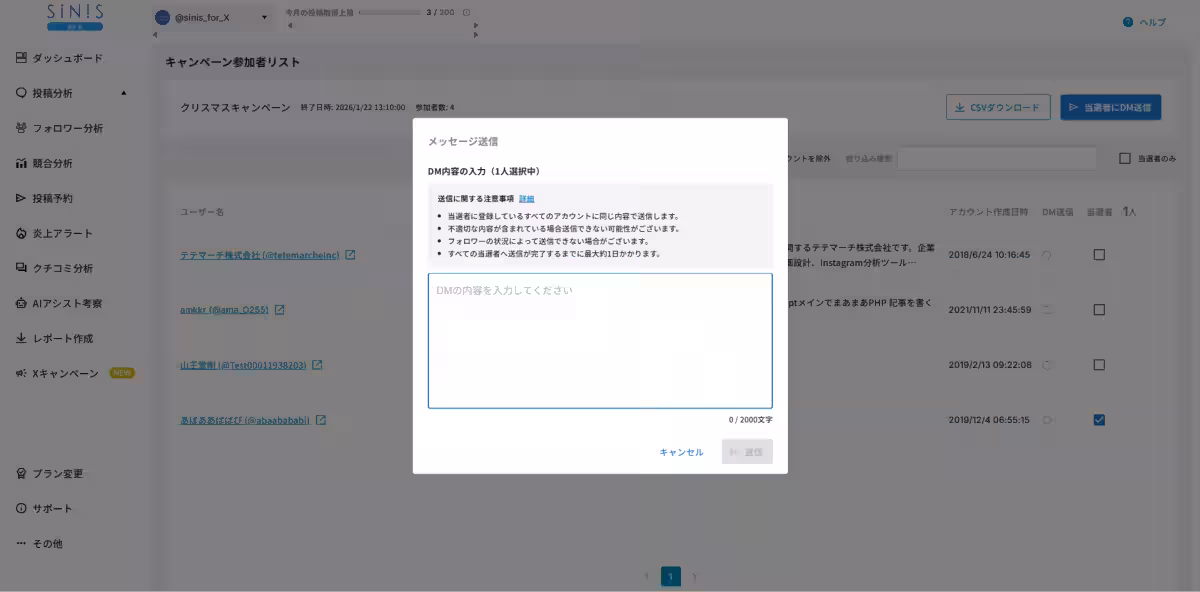Open 競合分析 from the sidebar
The image size is (1200, 592).
[57, 162]
